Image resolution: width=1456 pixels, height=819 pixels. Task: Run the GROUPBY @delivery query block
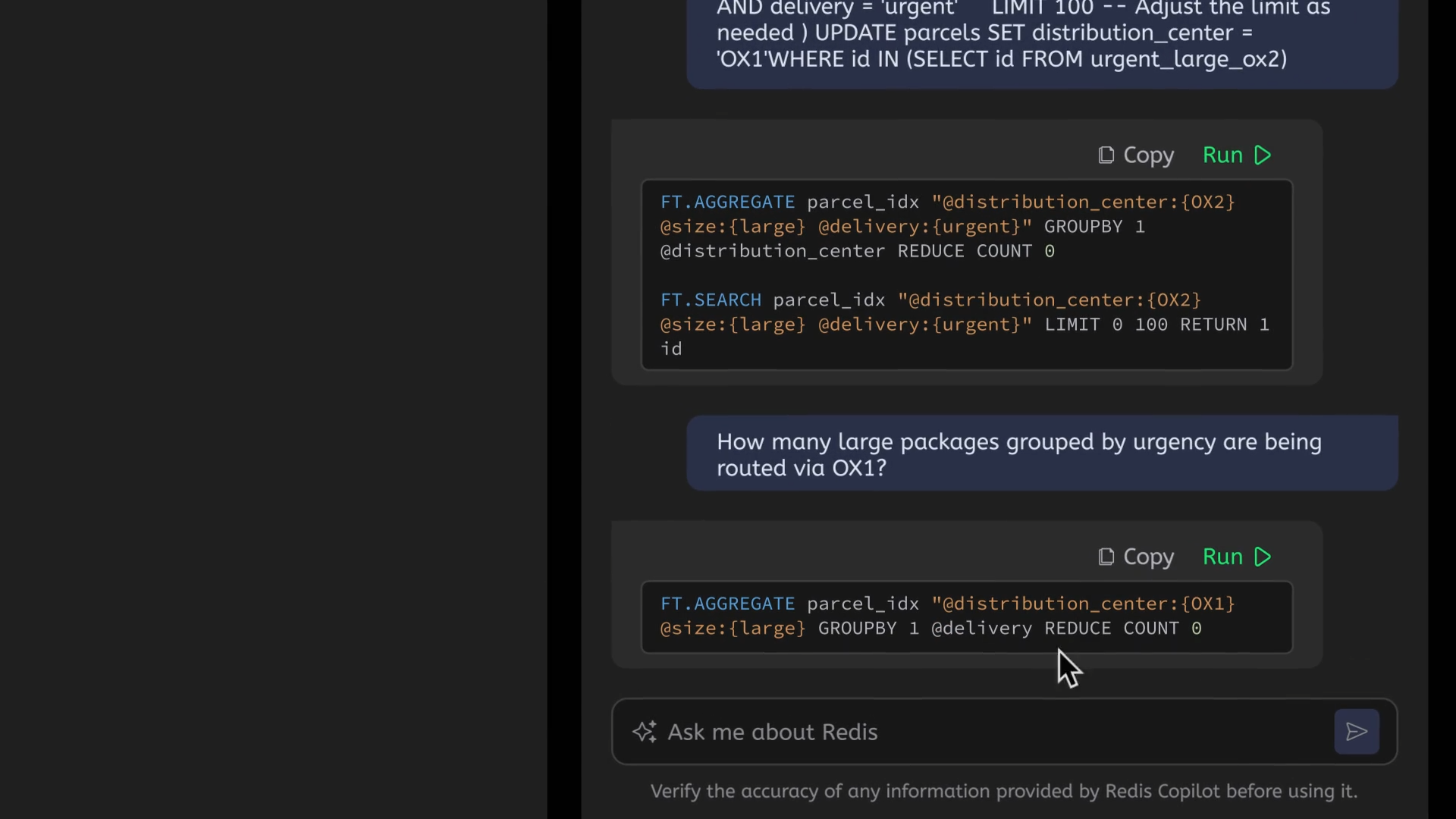click(1237, 557)
